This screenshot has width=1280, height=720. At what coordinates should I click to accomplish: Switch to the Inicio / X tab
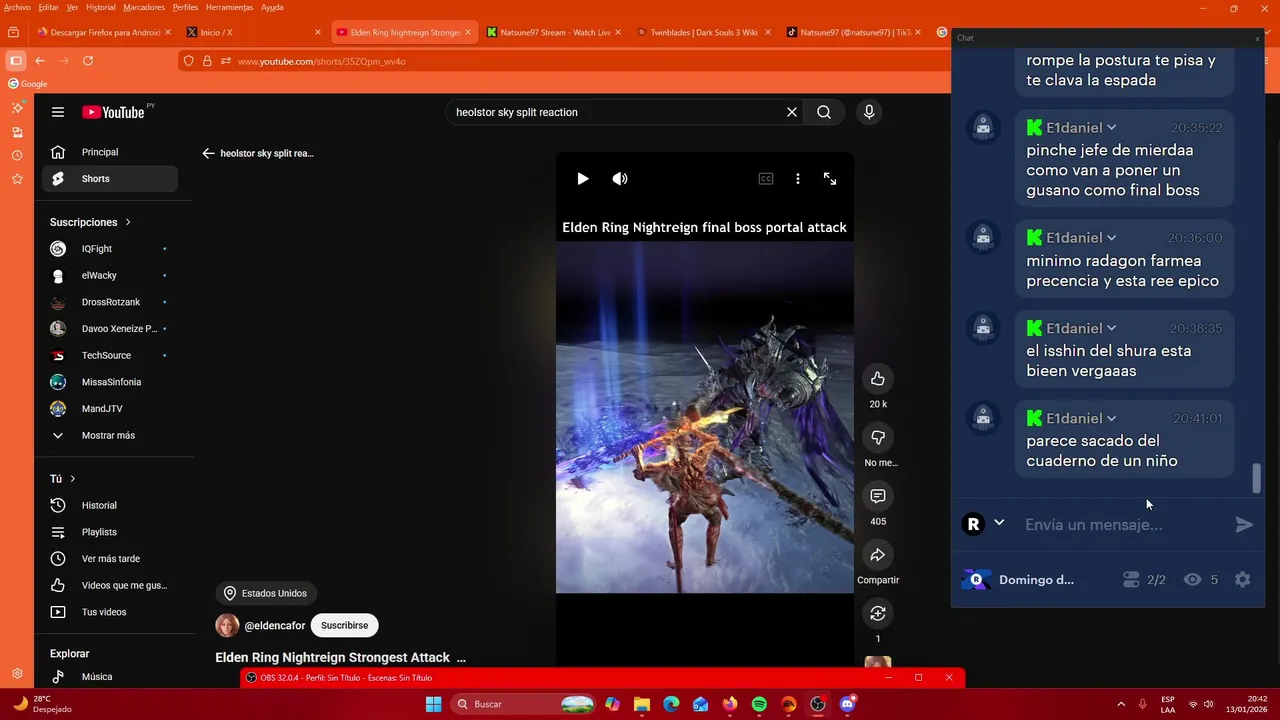(255, 32)
